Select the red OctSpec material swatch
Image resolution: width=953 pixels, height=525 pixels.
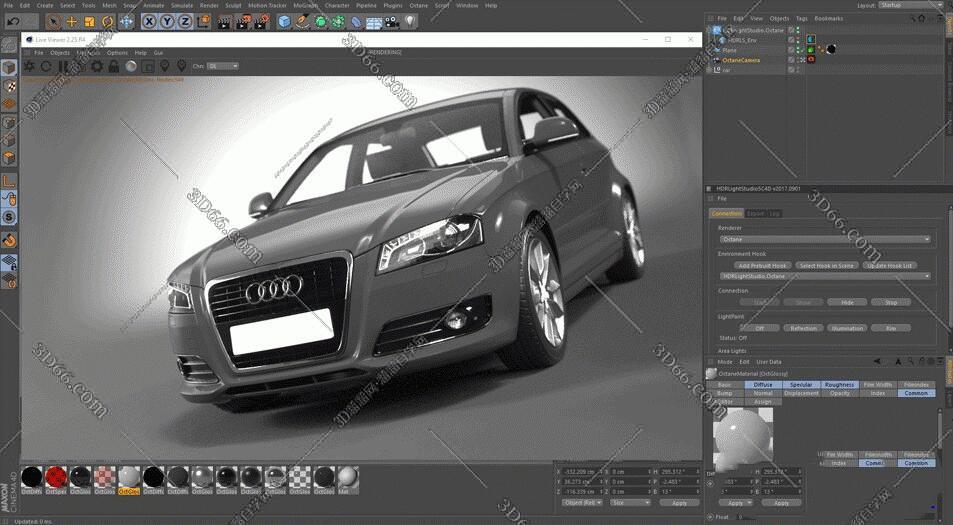click(56, 477)
